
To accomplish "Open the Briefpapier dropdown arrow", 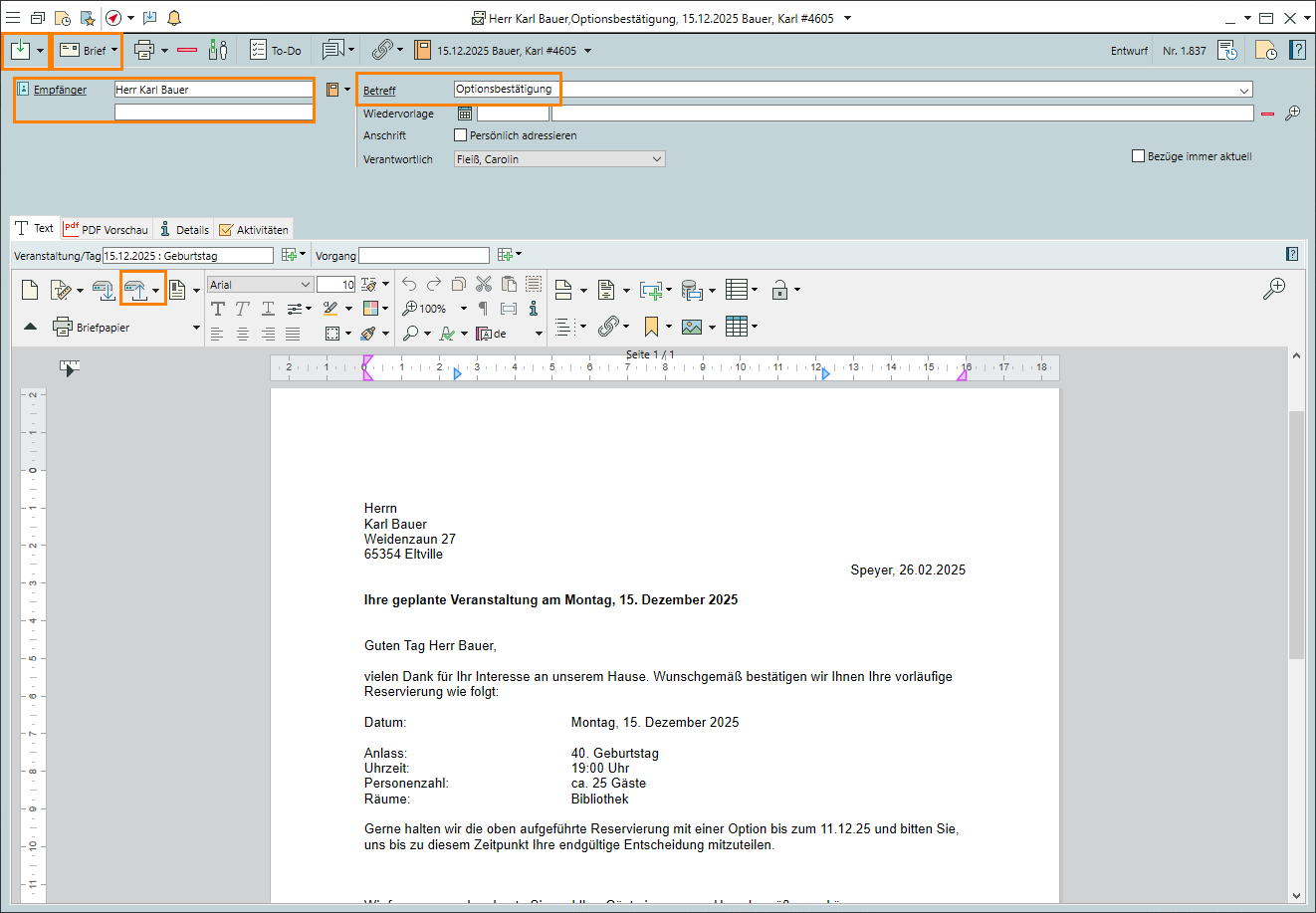I will tap(196, 328).
